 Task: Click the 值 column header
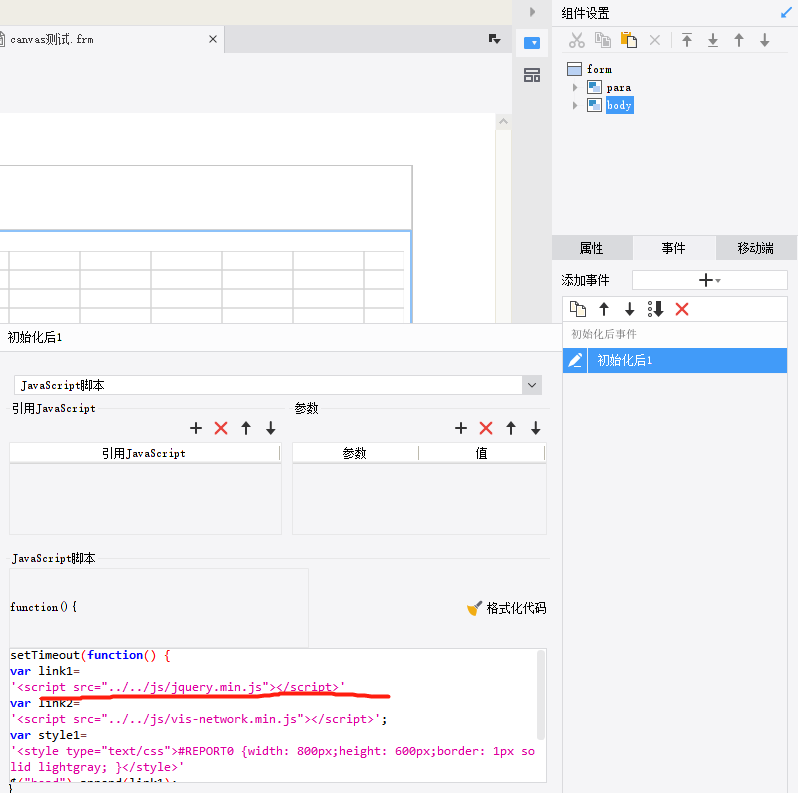481,453
